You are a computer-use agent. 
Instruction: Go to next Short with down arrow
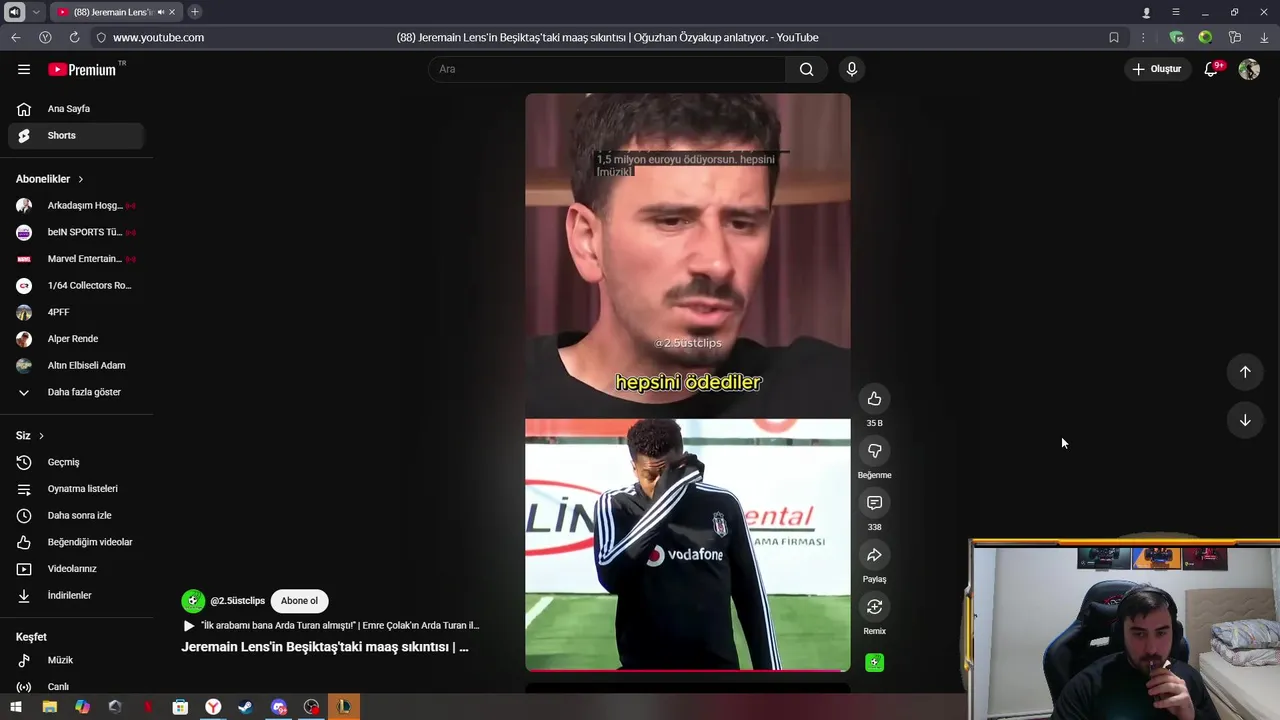(1245, 420)
